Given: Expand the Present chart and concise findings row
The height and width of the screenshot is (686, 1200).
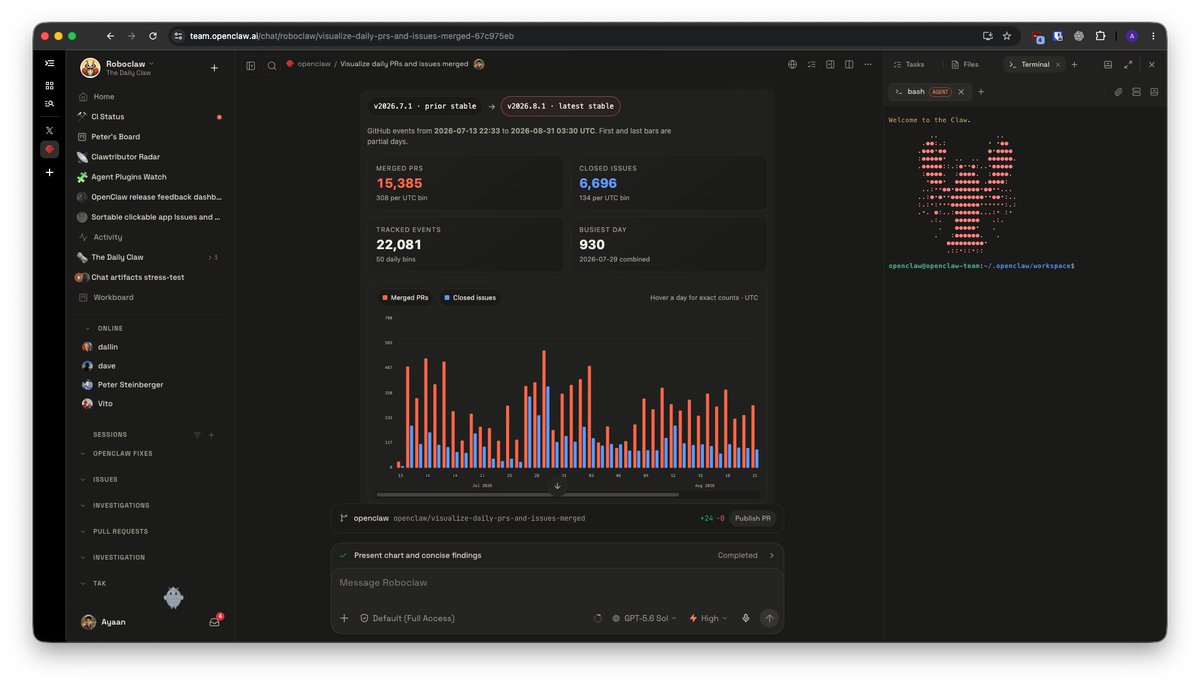Looking at the screenshot, I should tap(557, 555).
